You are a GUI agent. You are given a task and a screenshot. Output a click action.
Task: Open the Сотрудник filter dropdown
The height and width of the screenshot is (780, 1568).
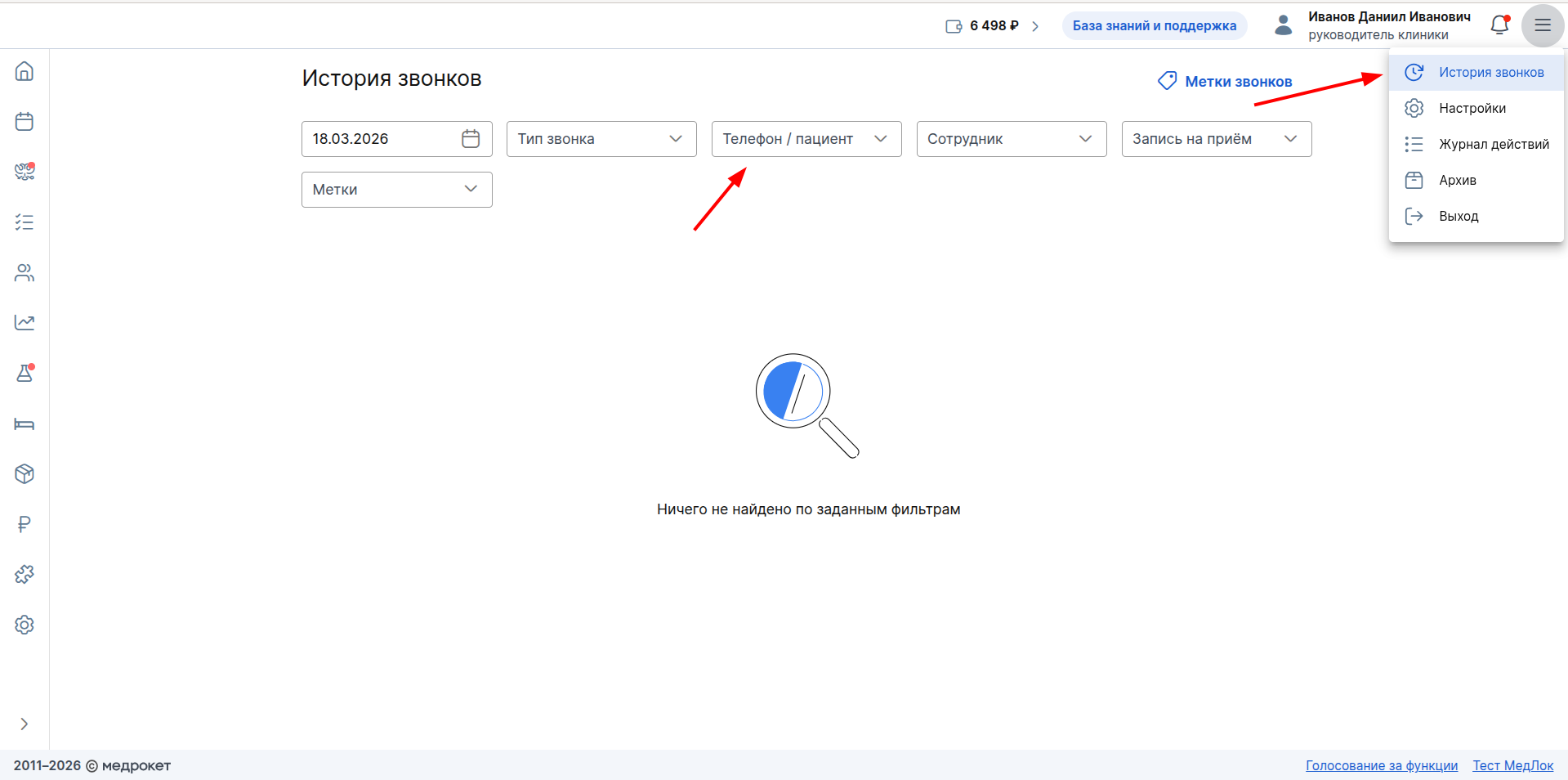[x=1011, y=139]
